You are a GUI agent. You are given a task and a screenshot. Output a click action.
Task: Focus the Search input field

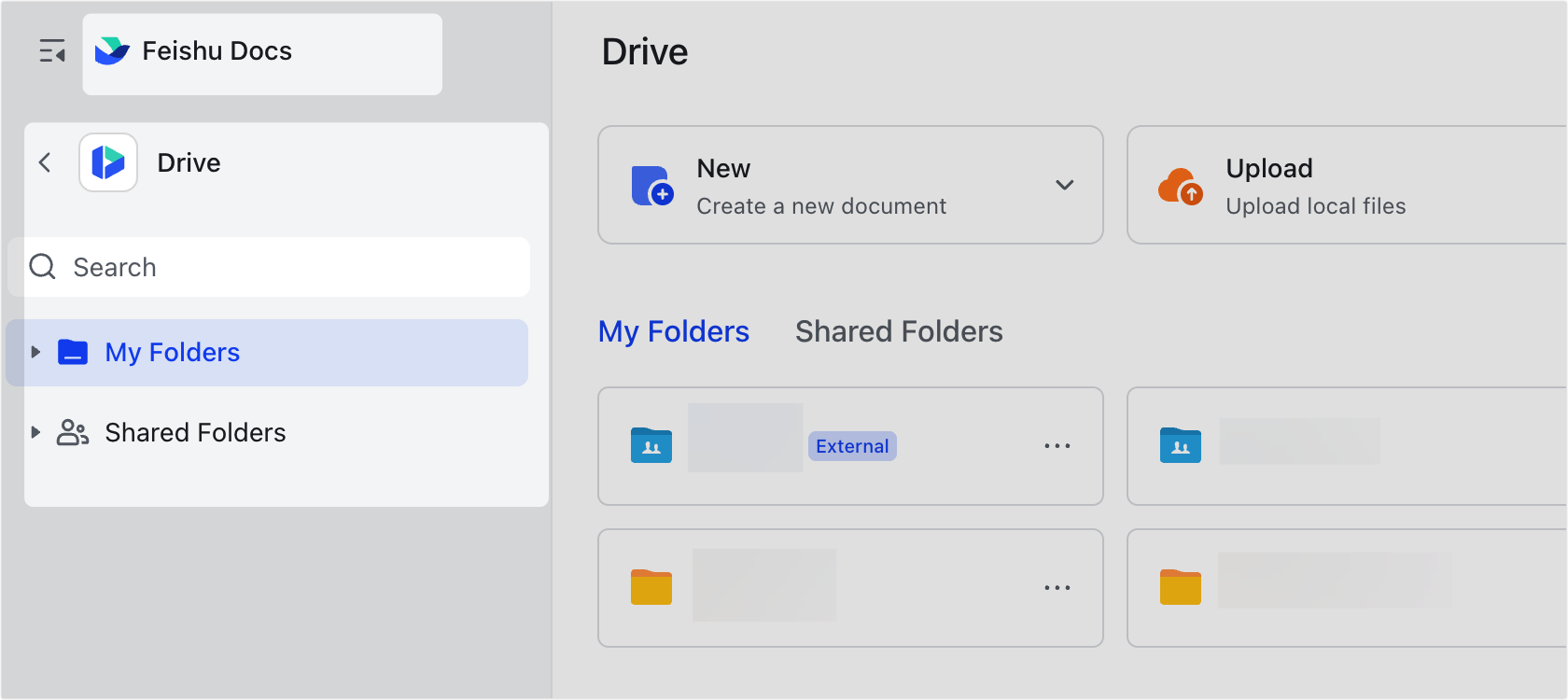point(269,267)
